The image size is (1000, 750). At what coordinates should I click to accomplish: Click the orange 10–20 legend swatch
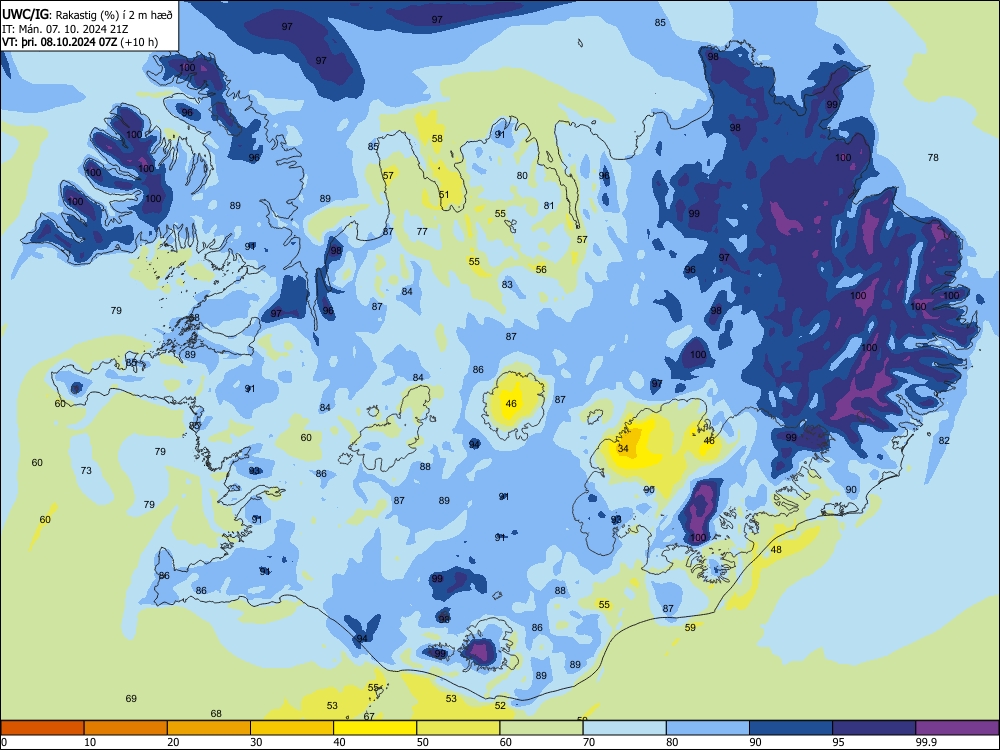pyautogui.click(x=126, y=728)
